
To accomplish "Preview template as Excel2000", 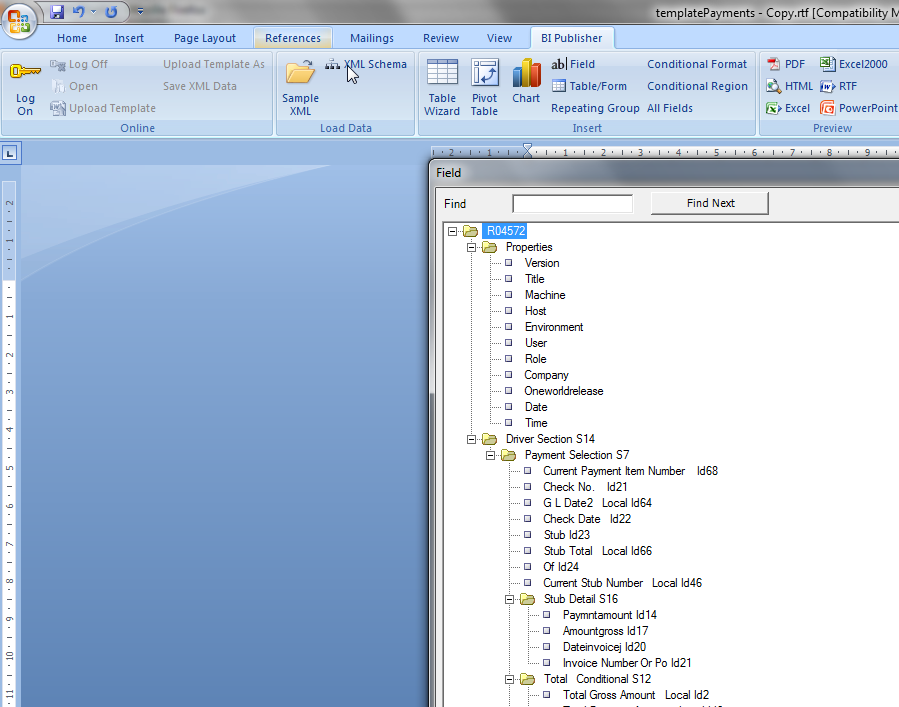I will [854, 64].
